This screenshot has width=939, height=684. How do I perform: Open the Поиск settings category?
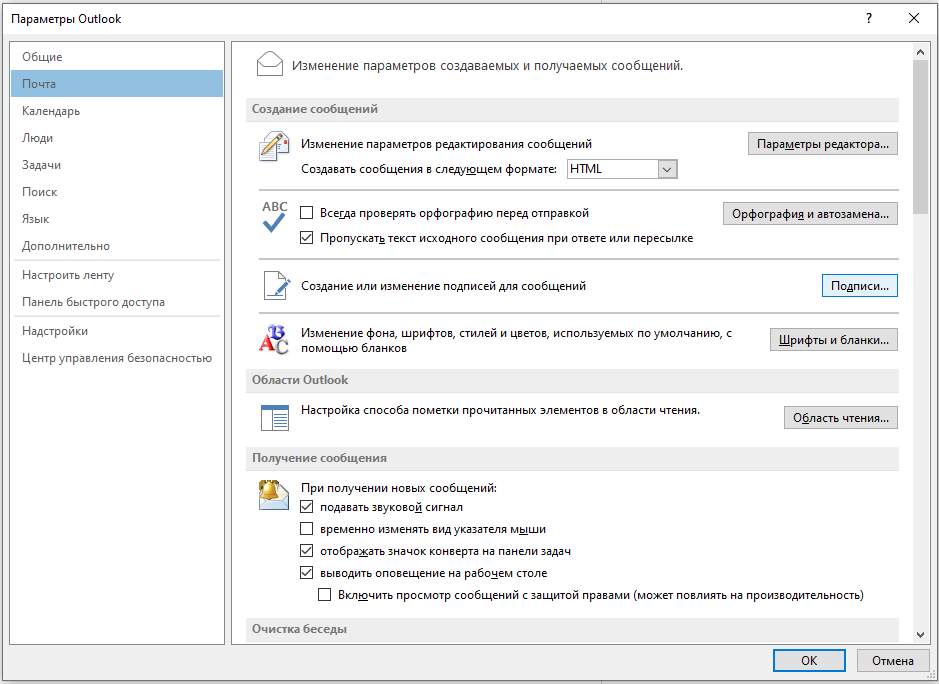tap(117, 192)
